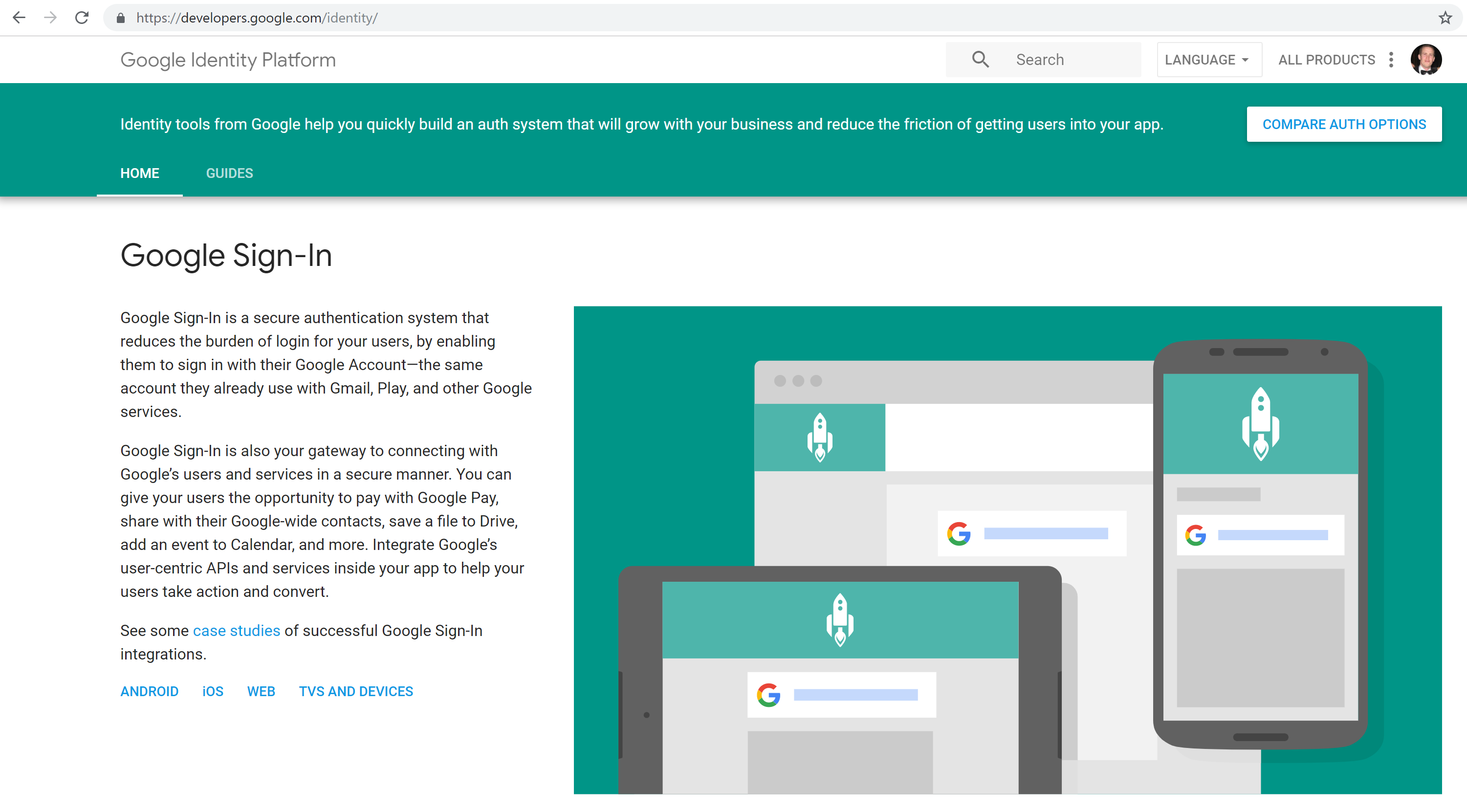Open the three-dot overflow menu
The image size is (1467, 812).
pos(1391,60)
